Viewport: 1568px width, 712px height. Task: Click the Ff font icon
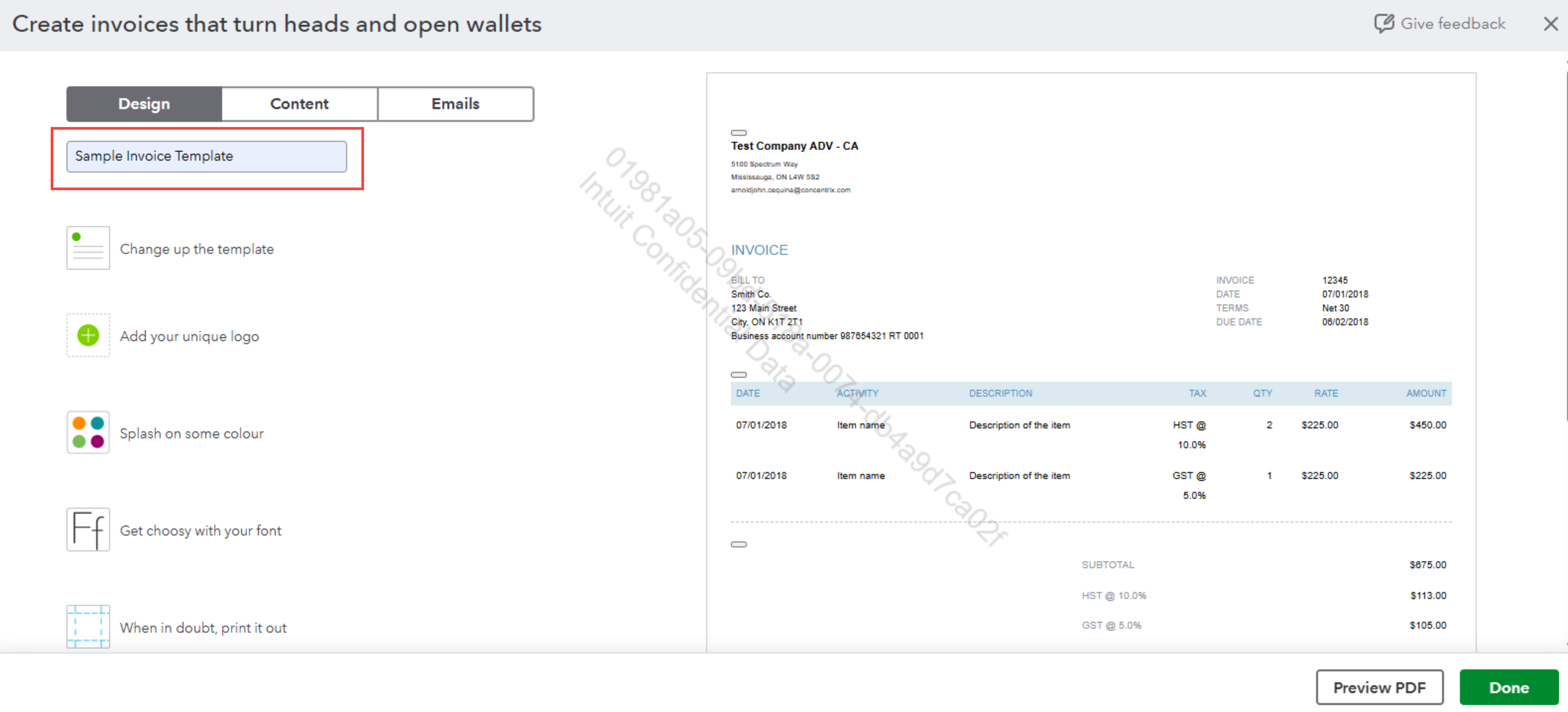(x=88, y=530)
